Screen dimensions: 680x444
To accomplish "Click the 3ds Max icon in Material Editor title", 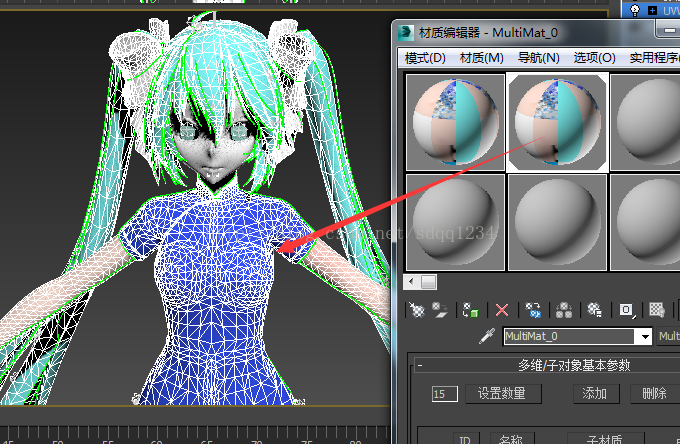I will [406, 33].
